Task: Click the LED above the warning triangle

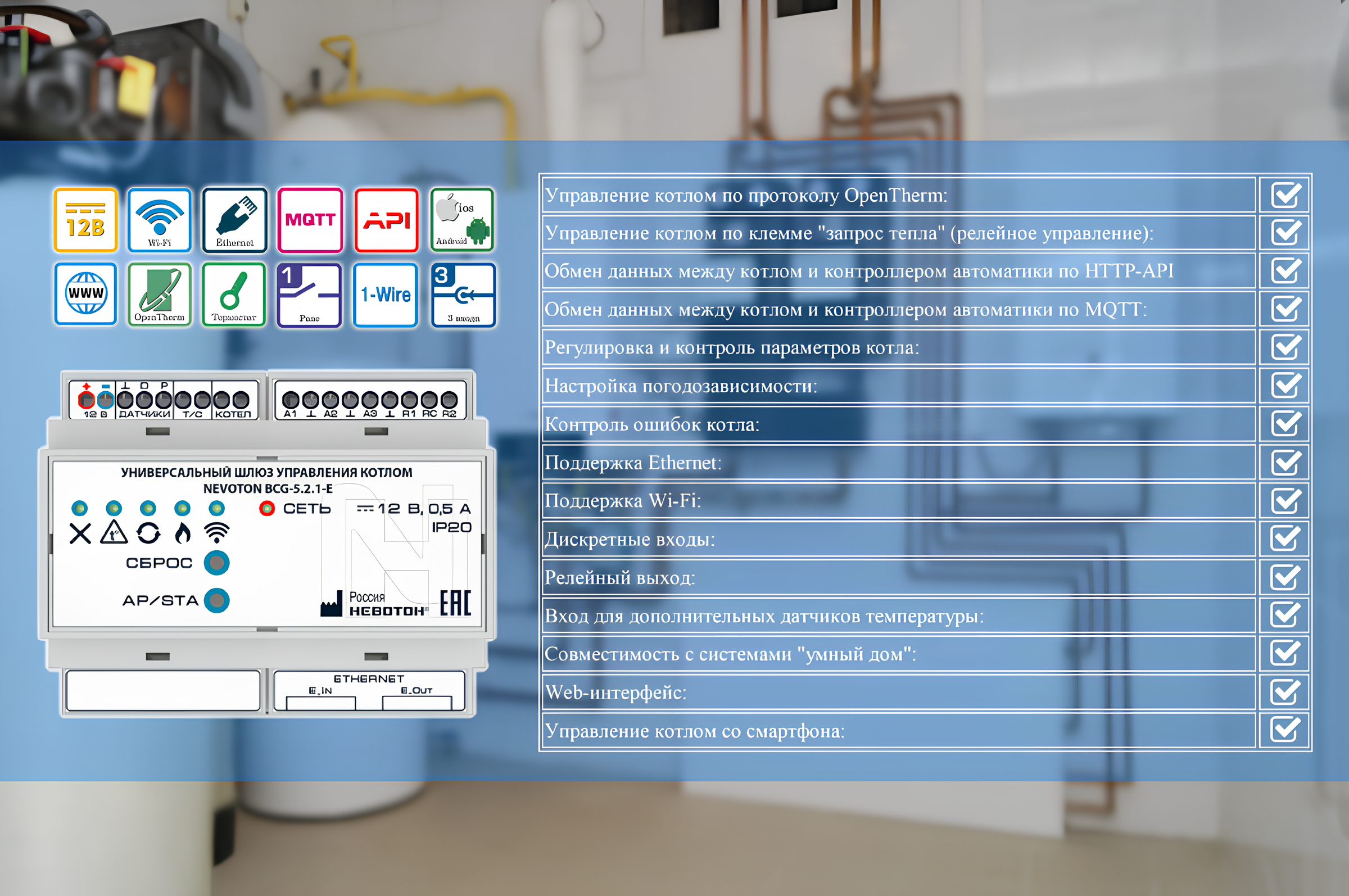Action: (x=114, y=508)
